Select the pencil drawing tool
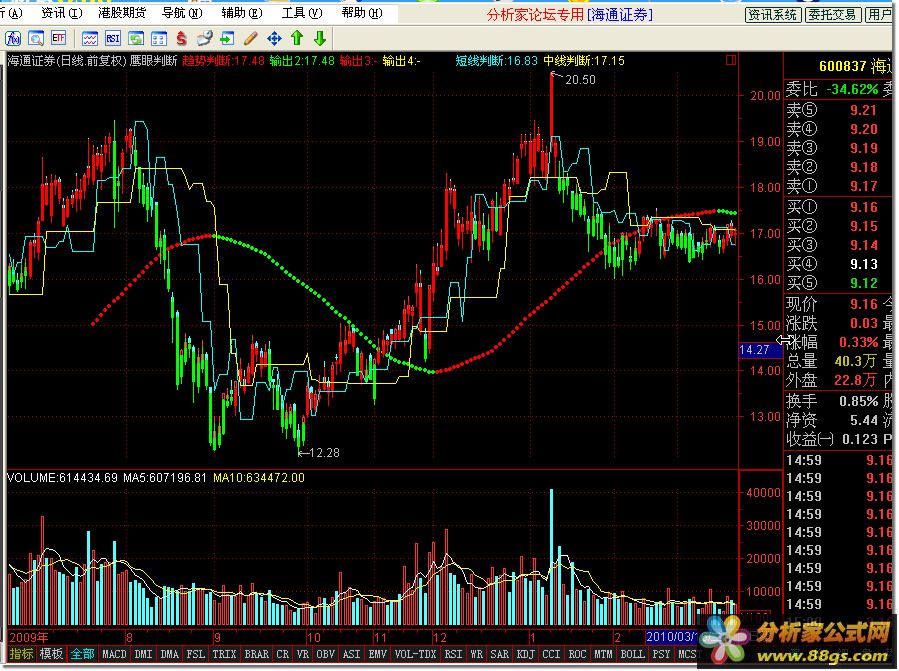The image size is (899, 671). [251, 38]
